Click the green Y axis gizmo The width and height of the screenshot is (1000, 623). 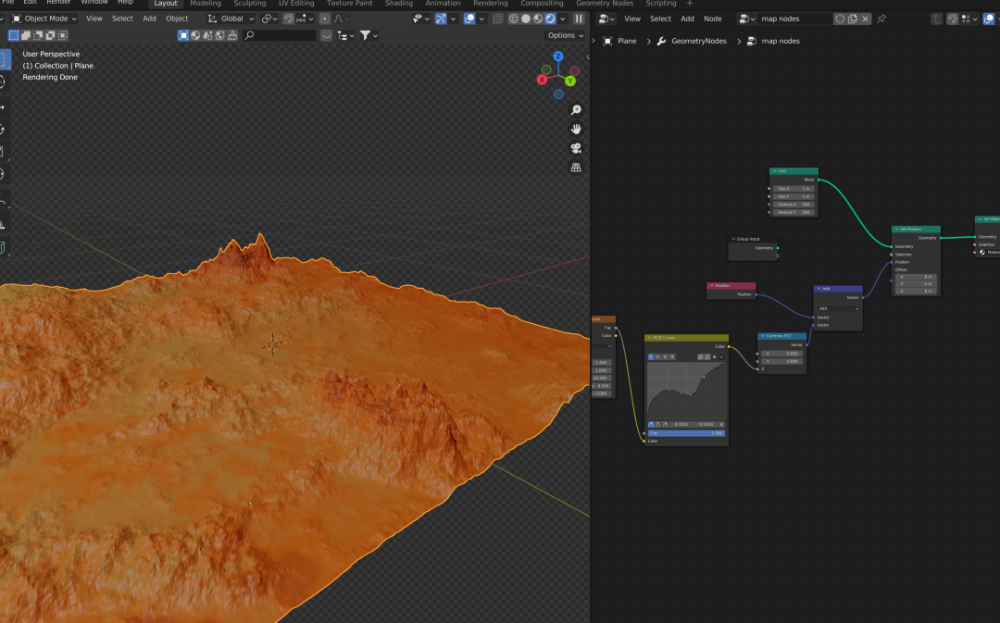pyautogui.click(x=570, y=81)
